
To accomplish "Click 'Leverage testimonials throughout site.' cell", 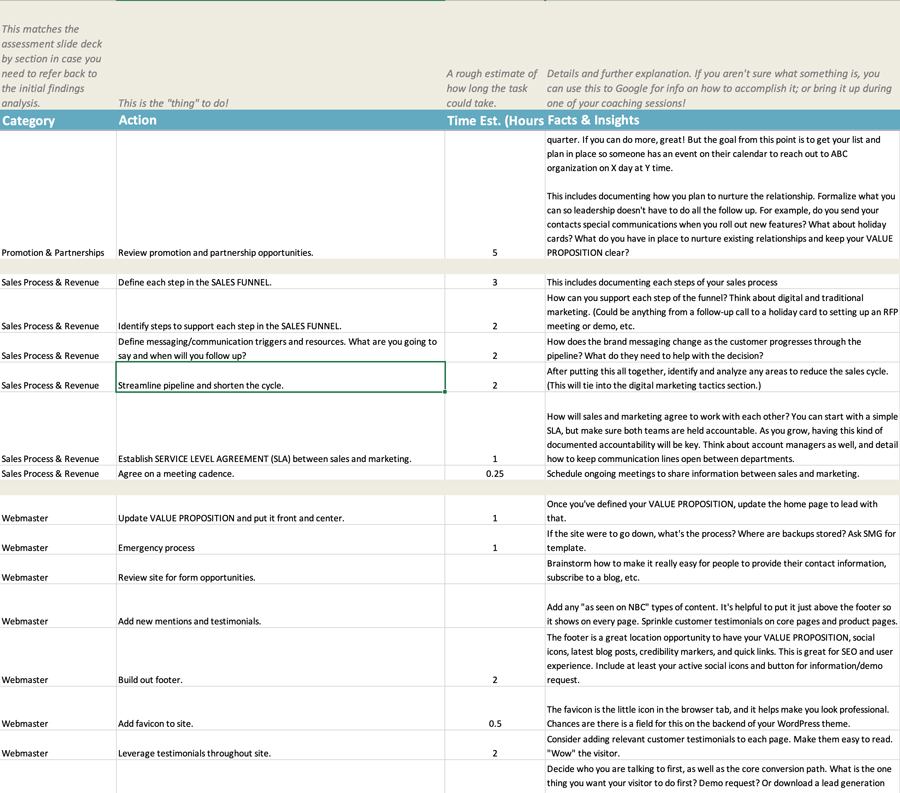I will tap(280, 745).
